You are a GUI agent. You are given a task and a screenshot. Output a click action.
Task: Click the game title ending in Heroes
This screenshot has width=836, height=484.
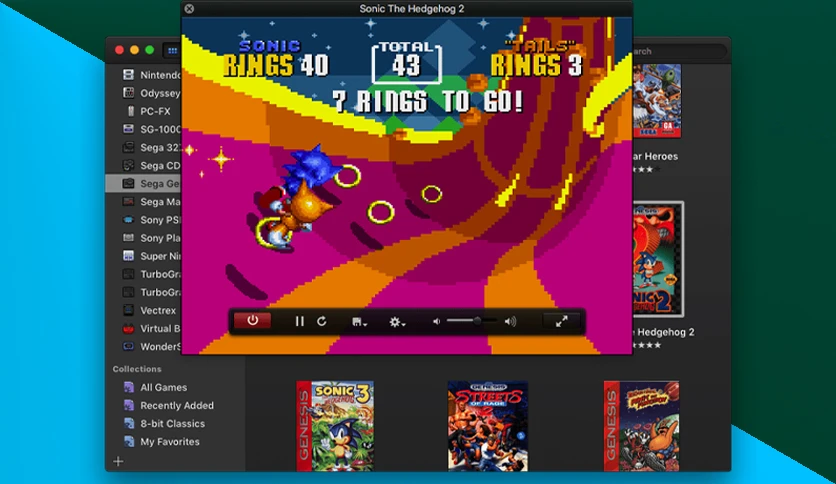coord(655,156)
